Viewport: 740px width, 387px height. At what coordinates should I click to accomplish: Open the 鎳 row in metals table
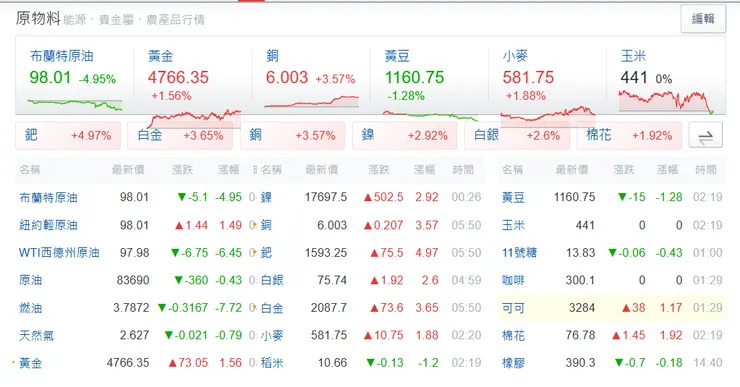coord(266,197)
